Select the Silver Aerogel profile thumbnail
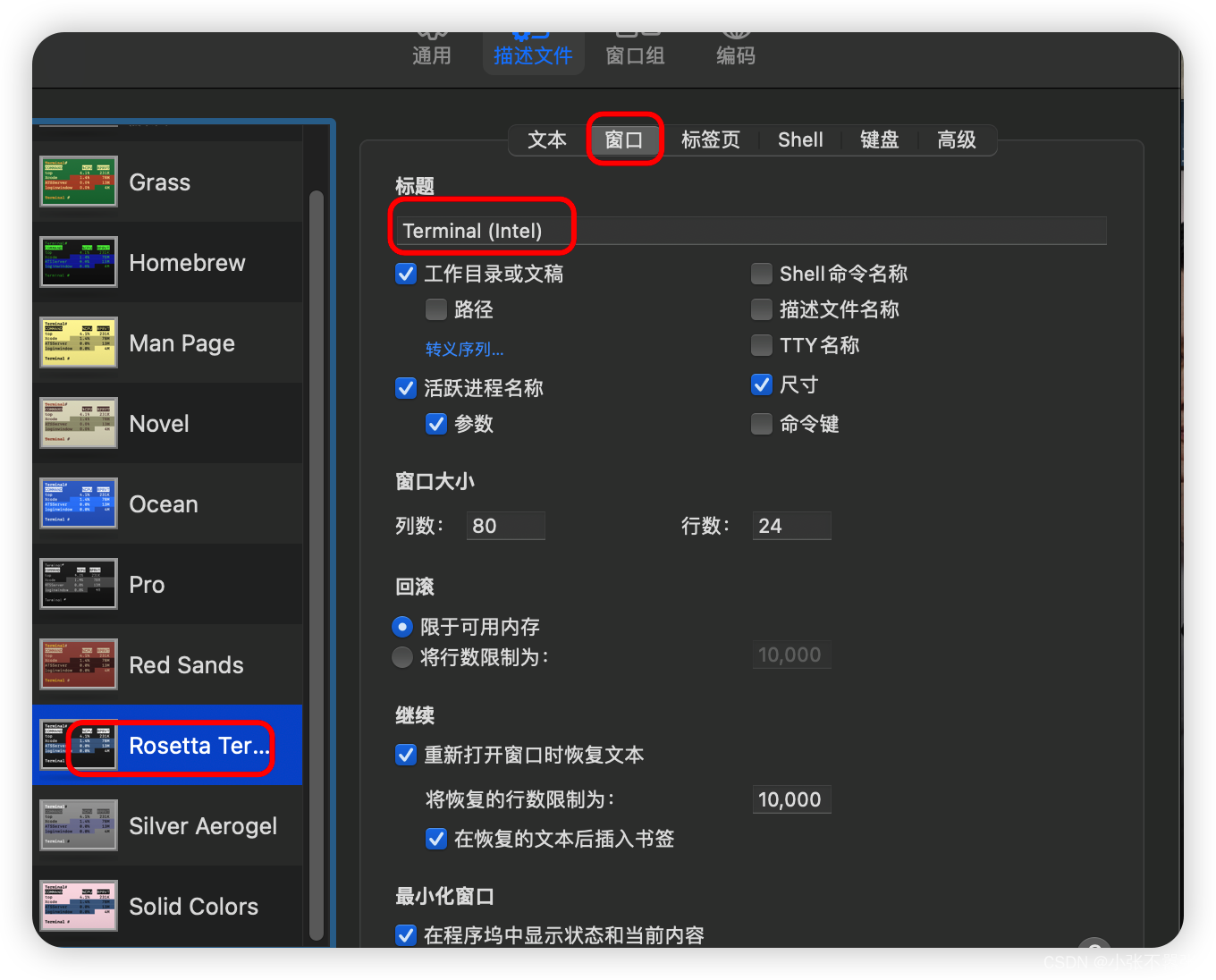 coord(79,825)
